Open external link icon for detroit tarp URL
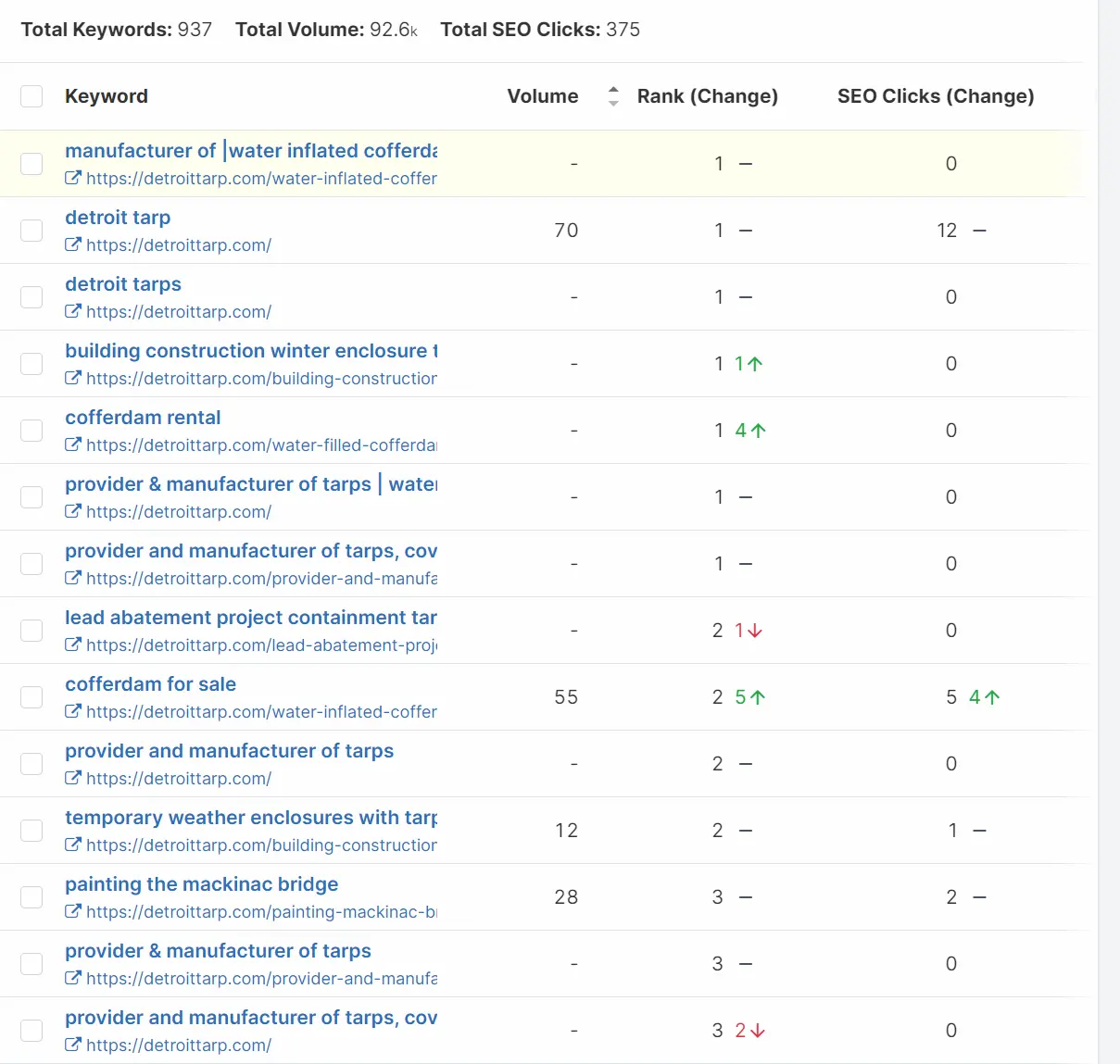Image resolution: width=1120 pixels, height=1064 pixels. pyautogui.click(x=72, y=245)
